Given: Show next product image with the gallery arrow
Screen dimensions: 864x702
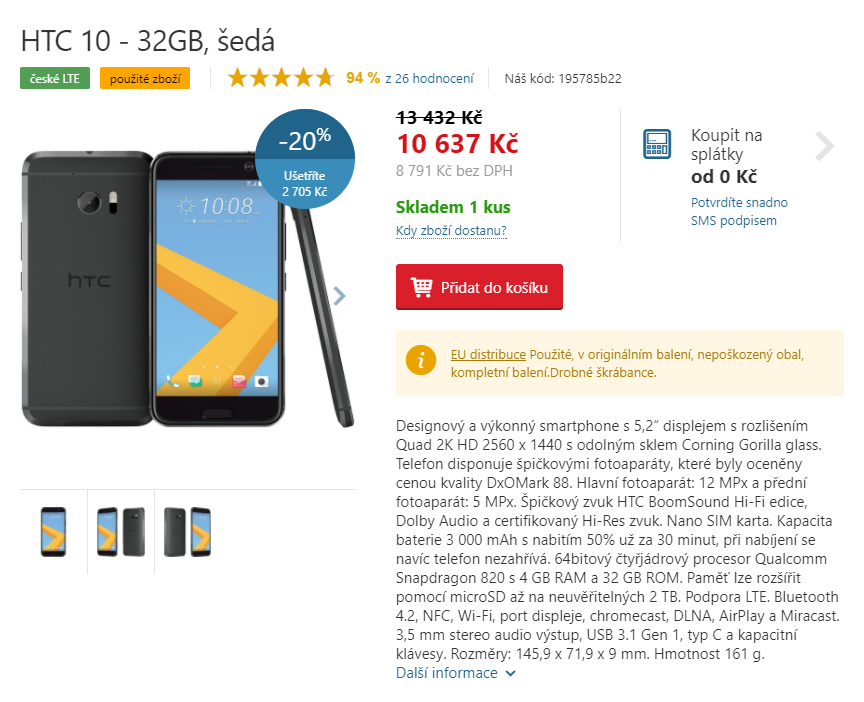Looking at the screenshot, I should [339, 296].
